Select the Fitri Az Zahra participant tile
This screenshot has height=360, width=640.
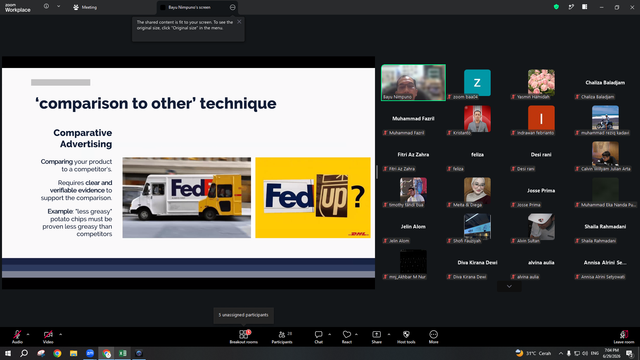pyautogui.click(x=413, y=154)
